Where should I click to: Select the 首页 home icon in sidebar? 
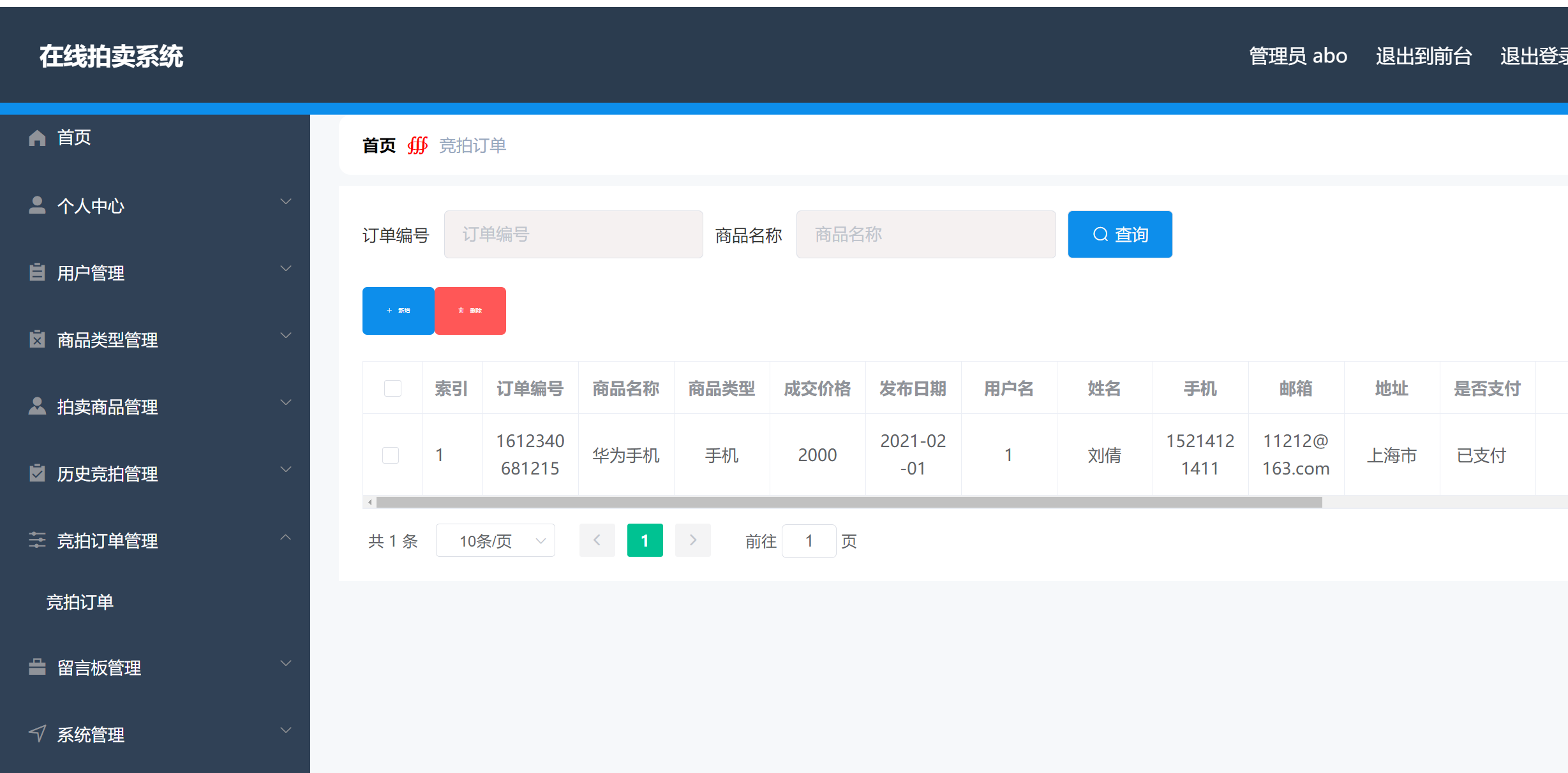[36, 137]
